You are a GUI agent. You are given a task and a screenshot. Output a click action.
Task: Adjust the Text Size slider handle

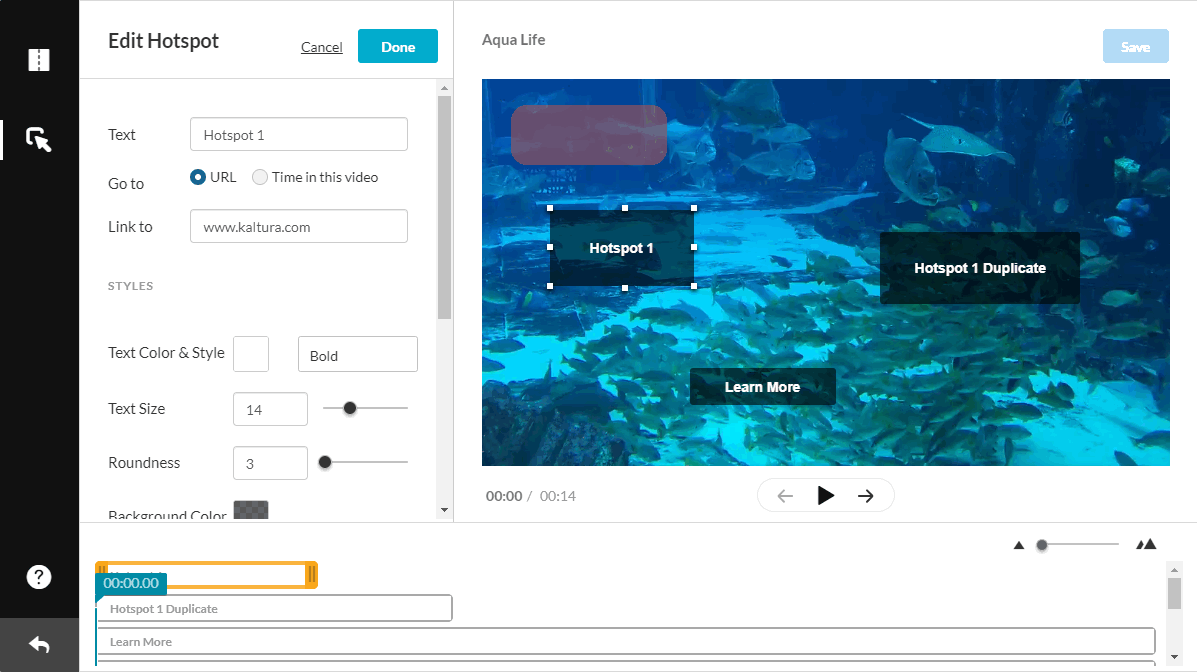point(350,409)
